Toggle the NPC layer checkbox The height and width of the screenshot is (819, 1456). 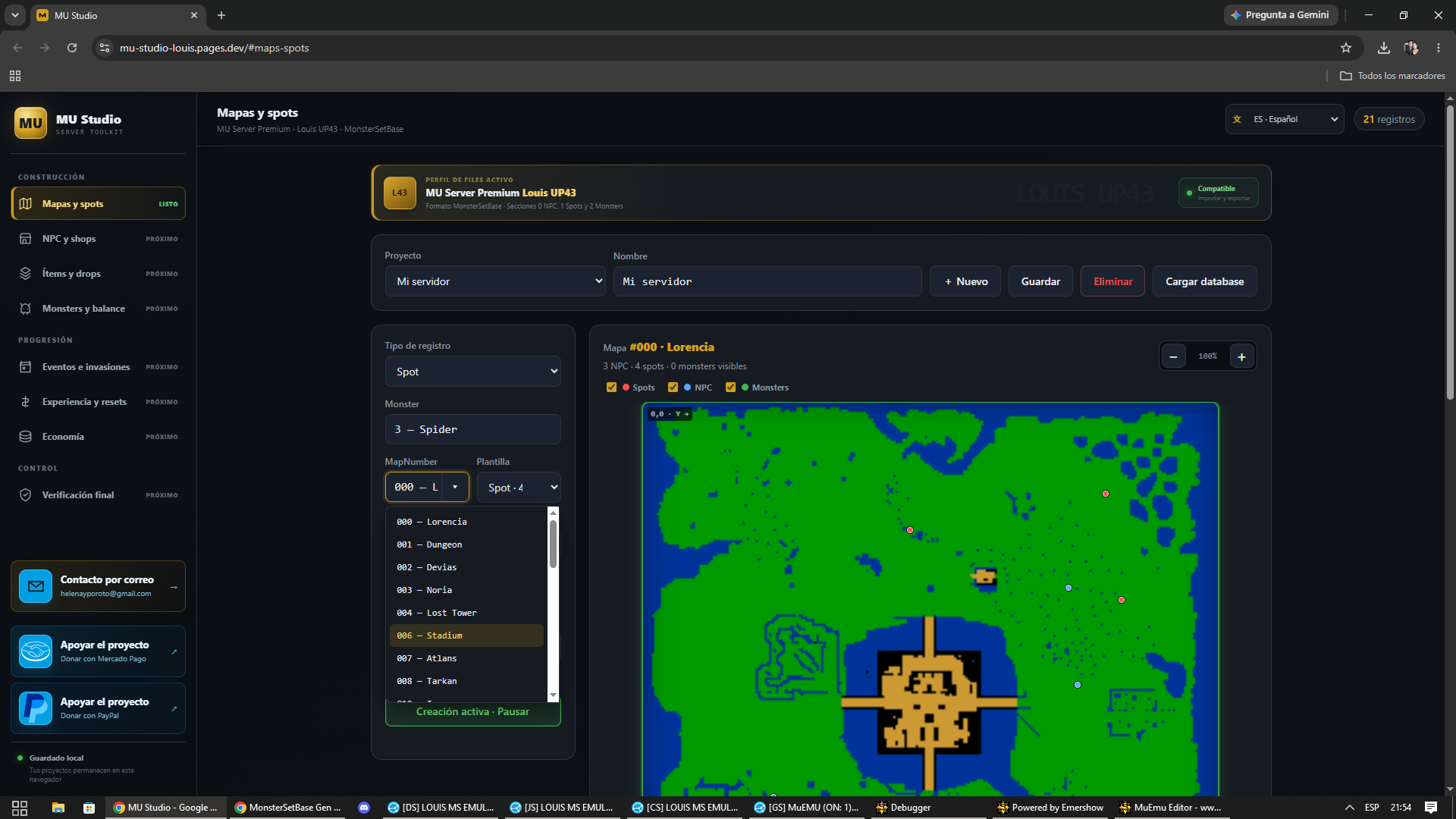tap(673, 388)
